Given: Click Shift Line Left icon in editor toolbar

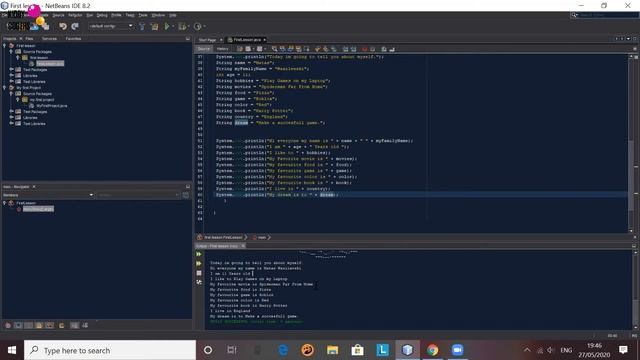Looking at the screenshot, I should (345, 49).
